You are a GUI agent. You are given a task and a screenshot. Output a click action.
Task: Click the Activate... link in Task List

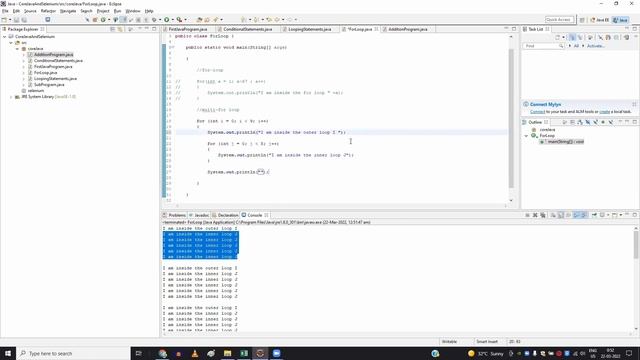pos(596,46)
